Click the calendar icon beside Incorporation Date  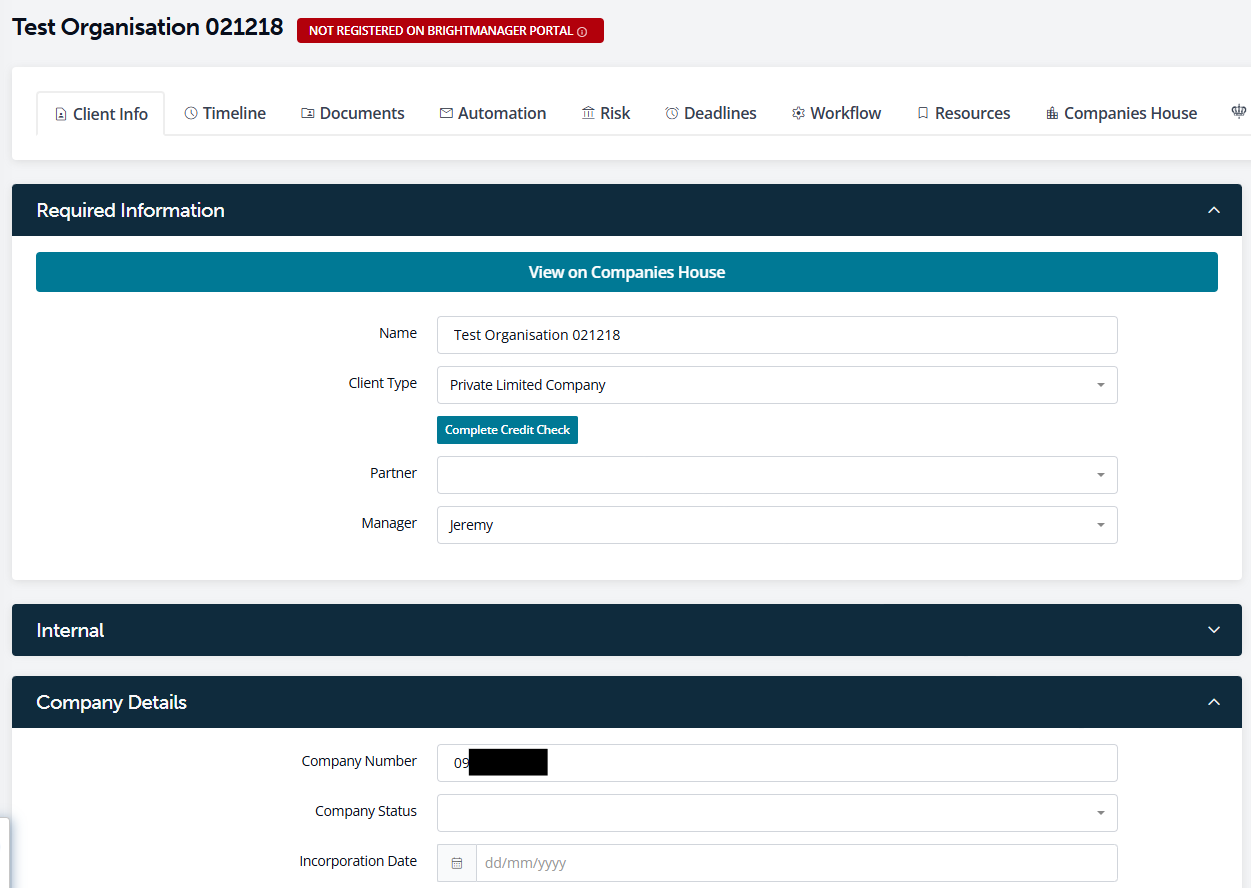[457, 863]
